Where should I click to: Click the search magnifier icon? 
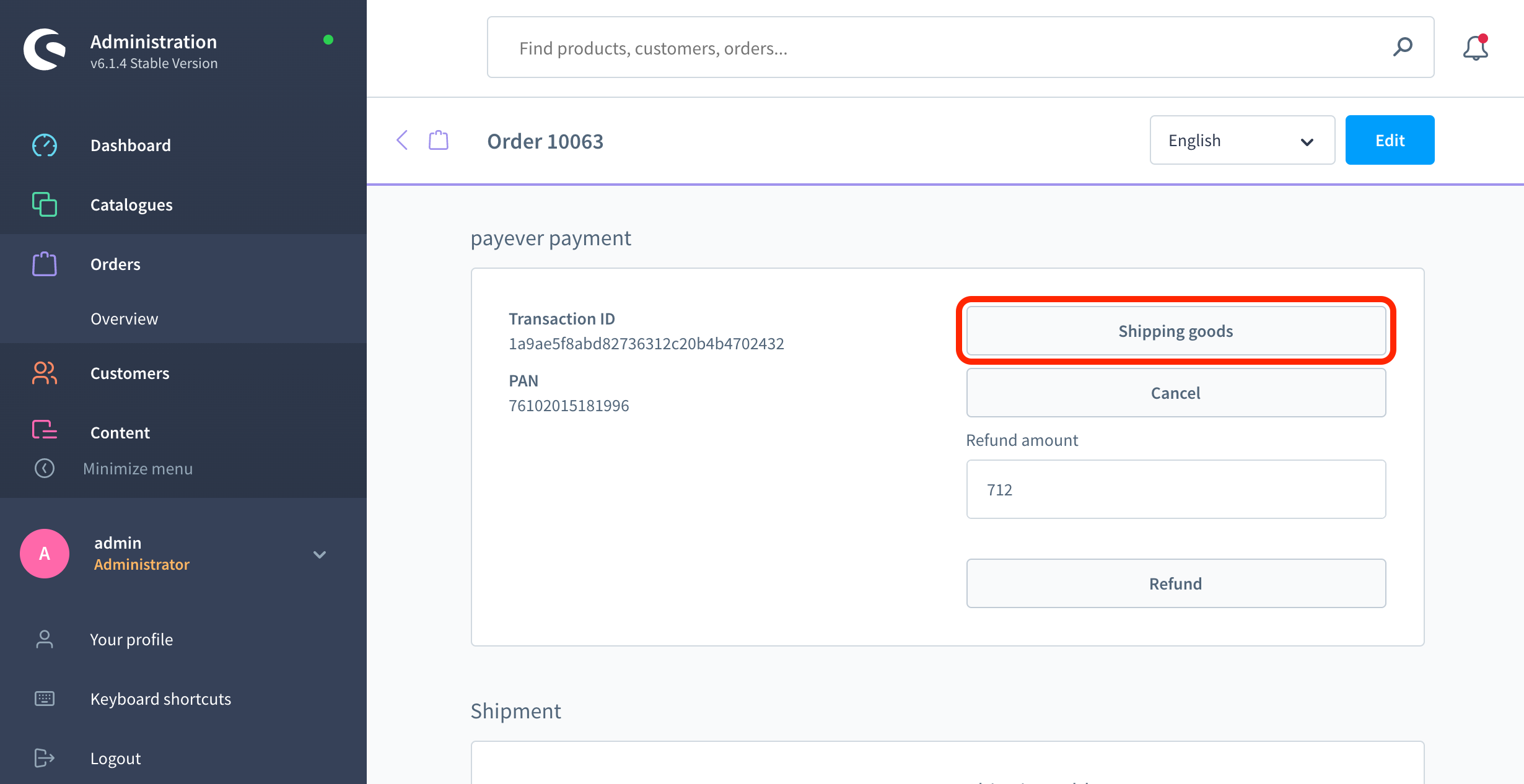pos(1403,47)
